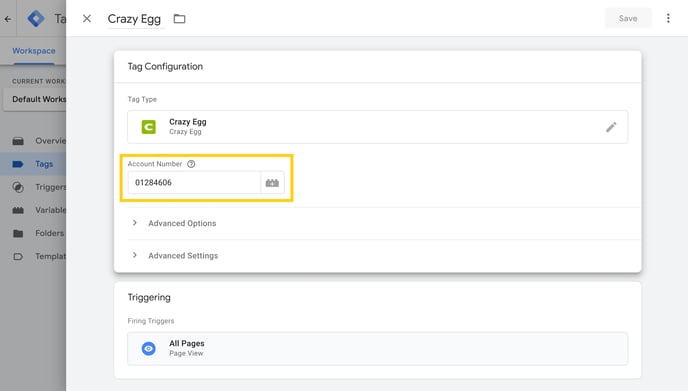Click the variable picker icon in Account Number
This screenshot has width=688, height=391.
coord(272,183)
